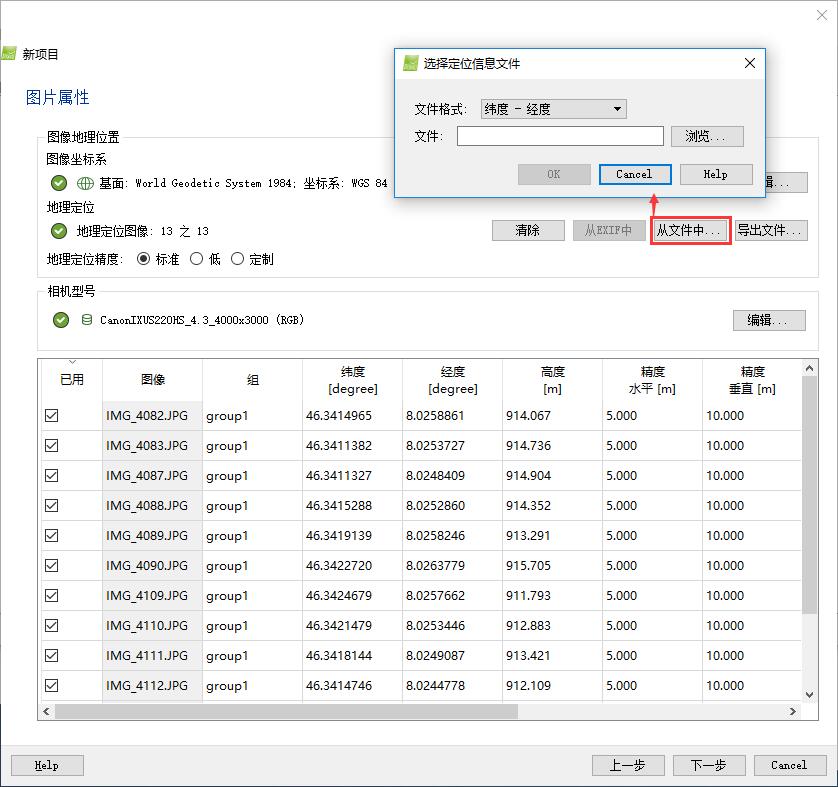Click latitude value 46.3418144
Viewport: 838px width, 787px height.
coord(338,655)
